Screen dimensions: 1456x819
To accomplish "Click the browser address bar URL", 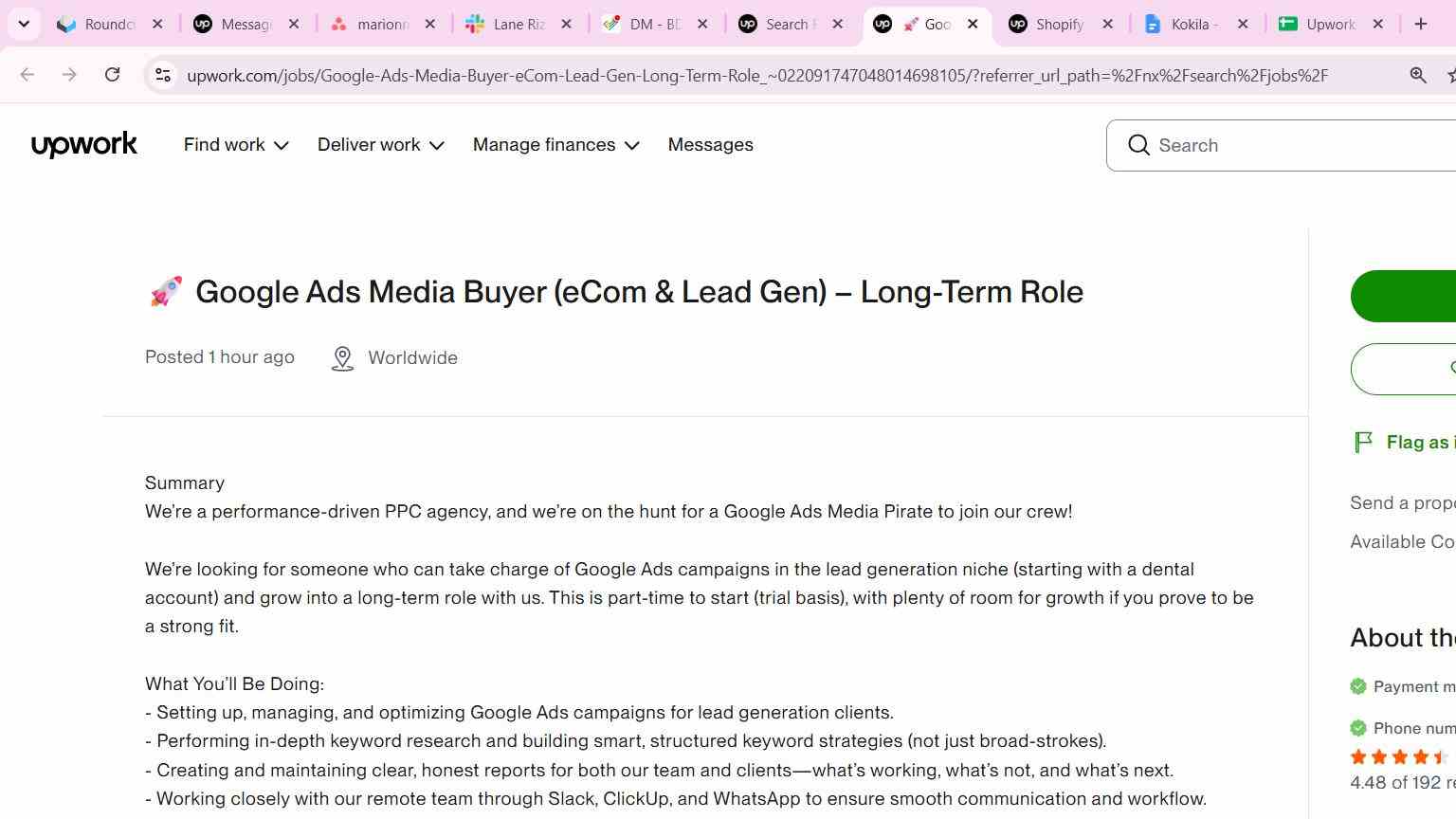I will 756,75.
